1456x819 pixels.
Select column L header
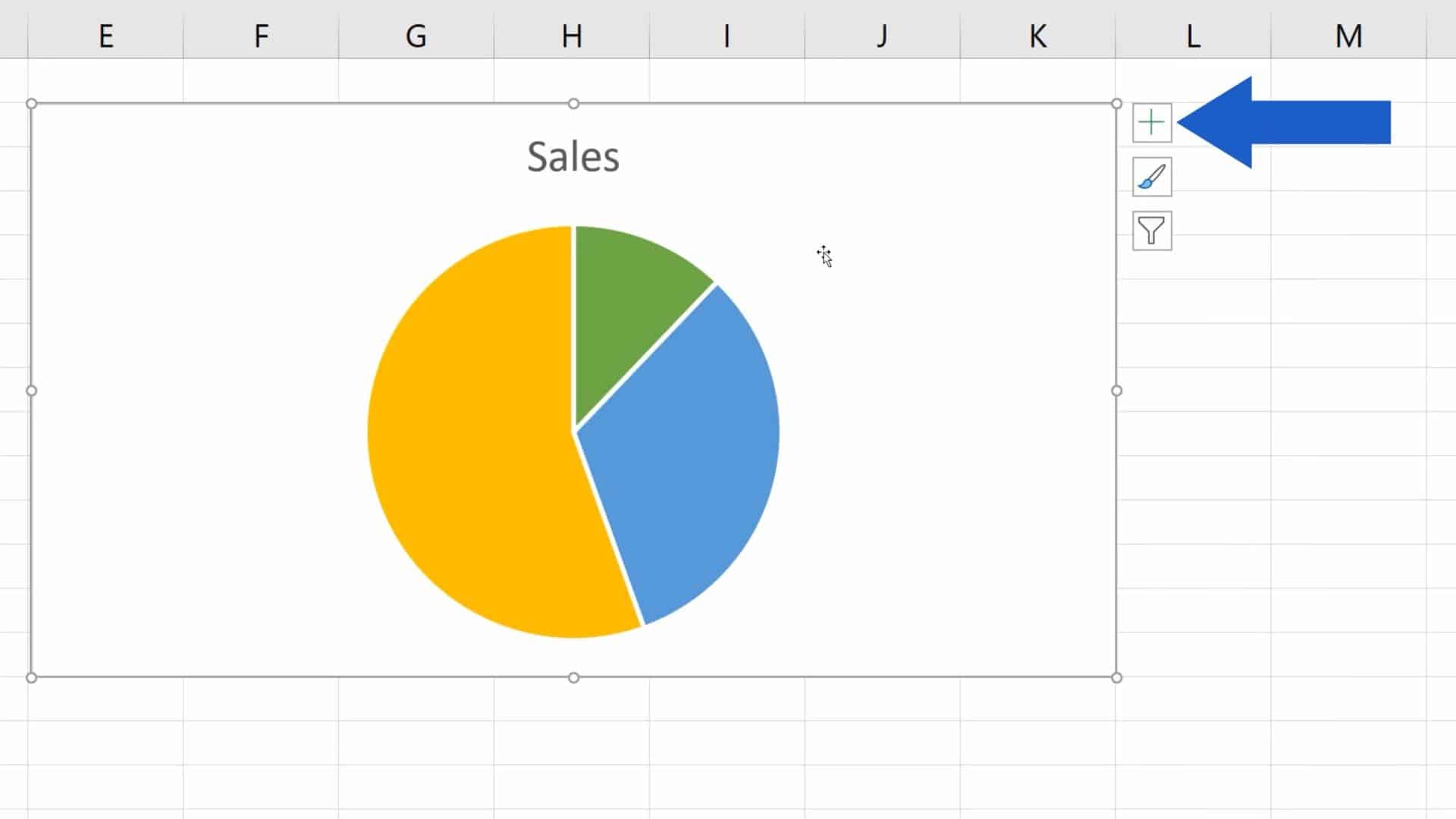[1194, 35]
